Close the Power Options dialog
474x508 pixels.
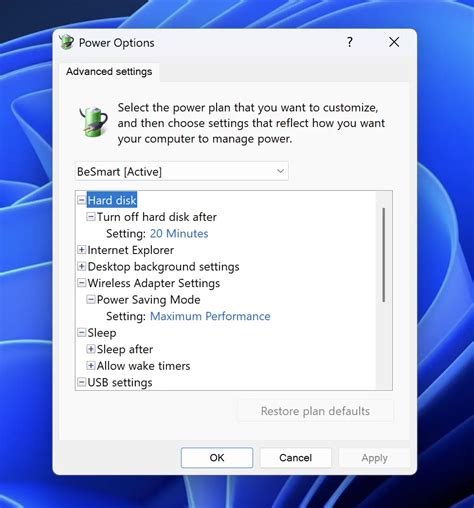tap(394, 42)
